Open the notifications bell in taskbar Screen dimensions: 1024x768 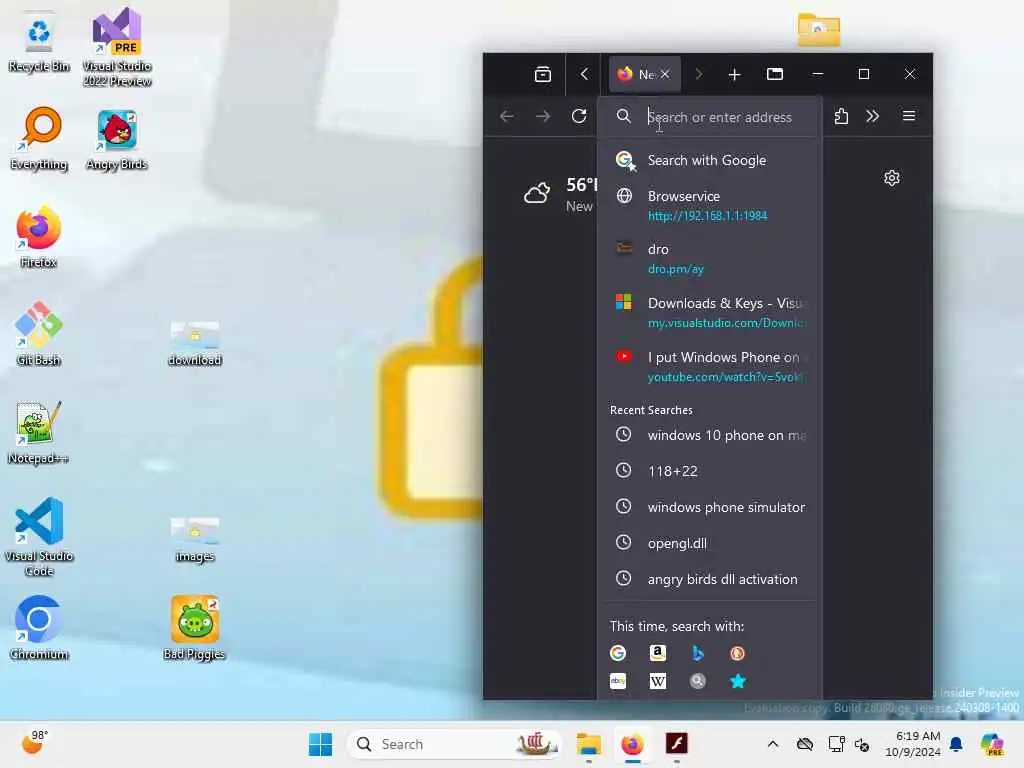point(956,744)
